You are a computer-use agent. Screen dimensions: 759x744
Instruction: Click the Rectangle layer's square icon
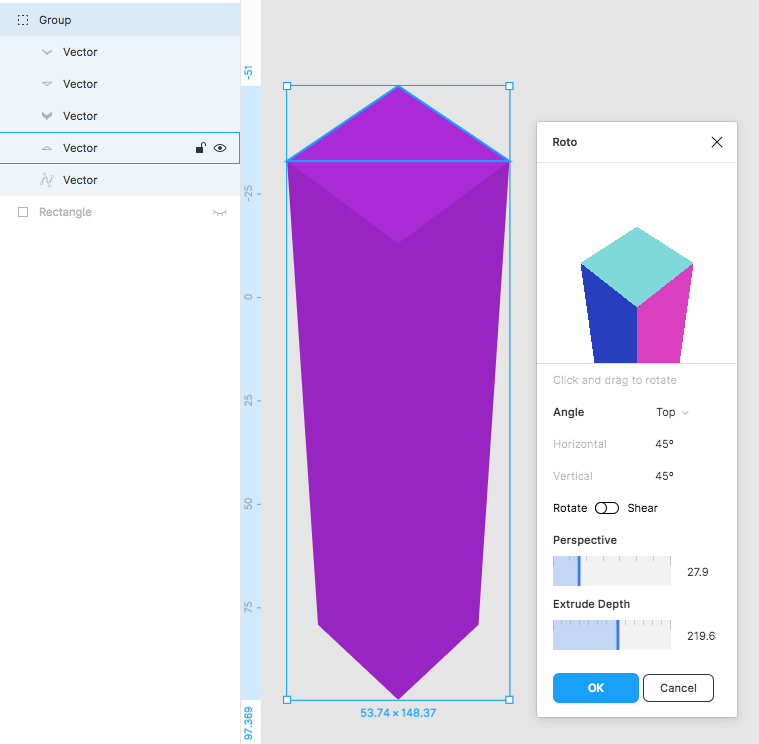23,212
